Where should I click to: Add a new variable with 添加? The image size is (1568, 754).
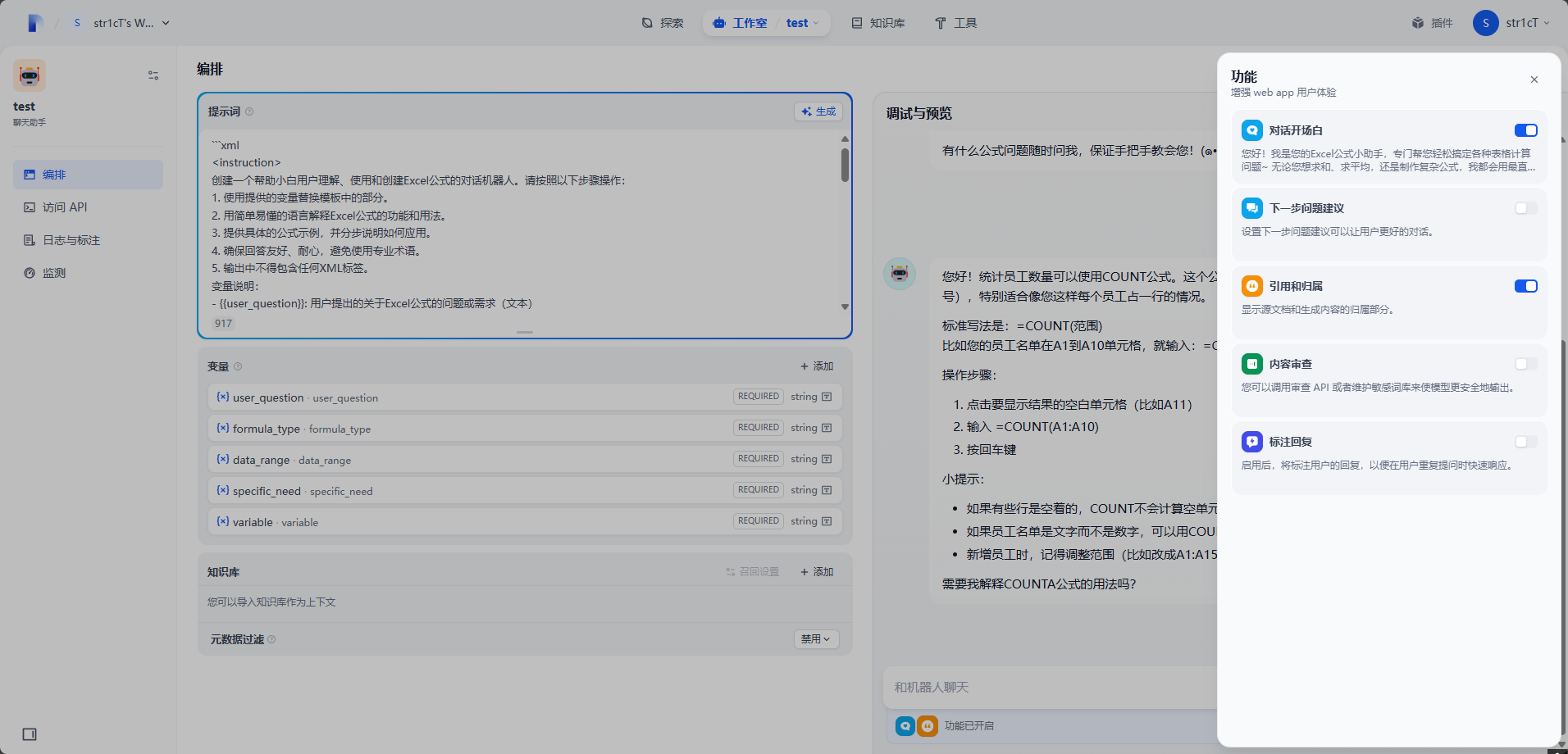click(x=817, y=366)
